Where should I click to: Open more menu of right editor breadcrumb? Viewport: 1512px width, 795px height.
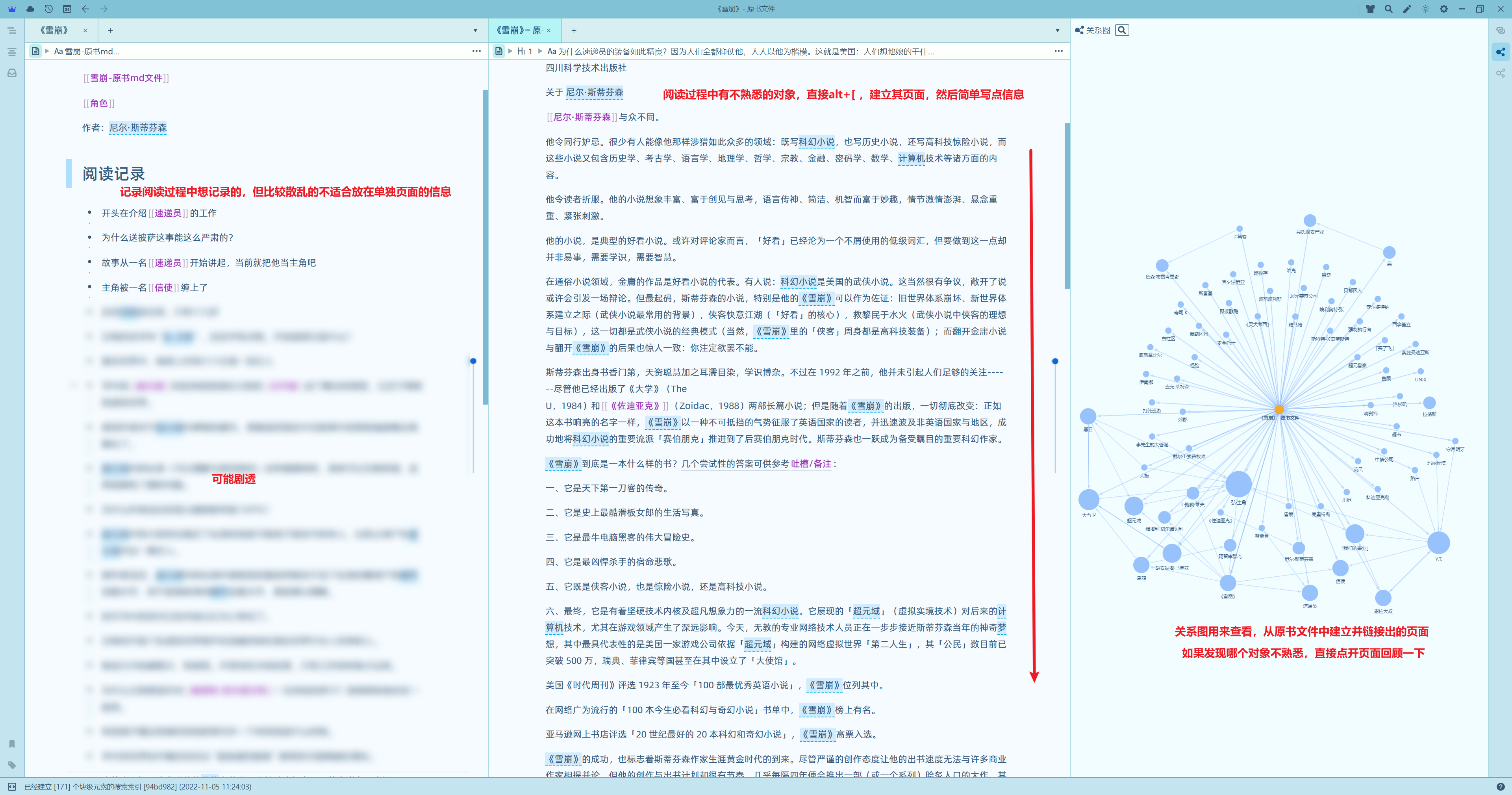coord(1058,51)
